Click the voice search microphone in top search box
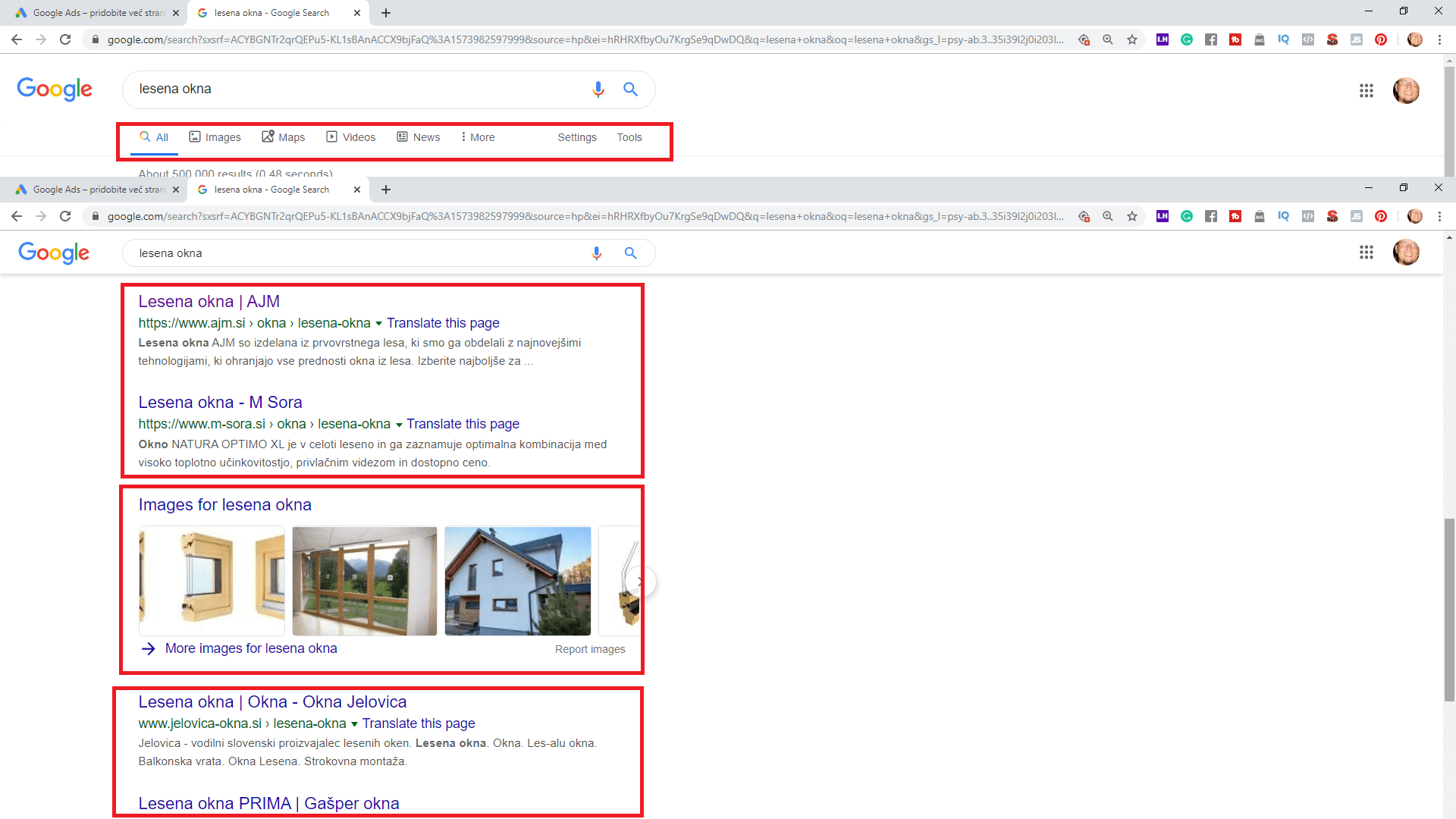 click(x=598, y=89)
